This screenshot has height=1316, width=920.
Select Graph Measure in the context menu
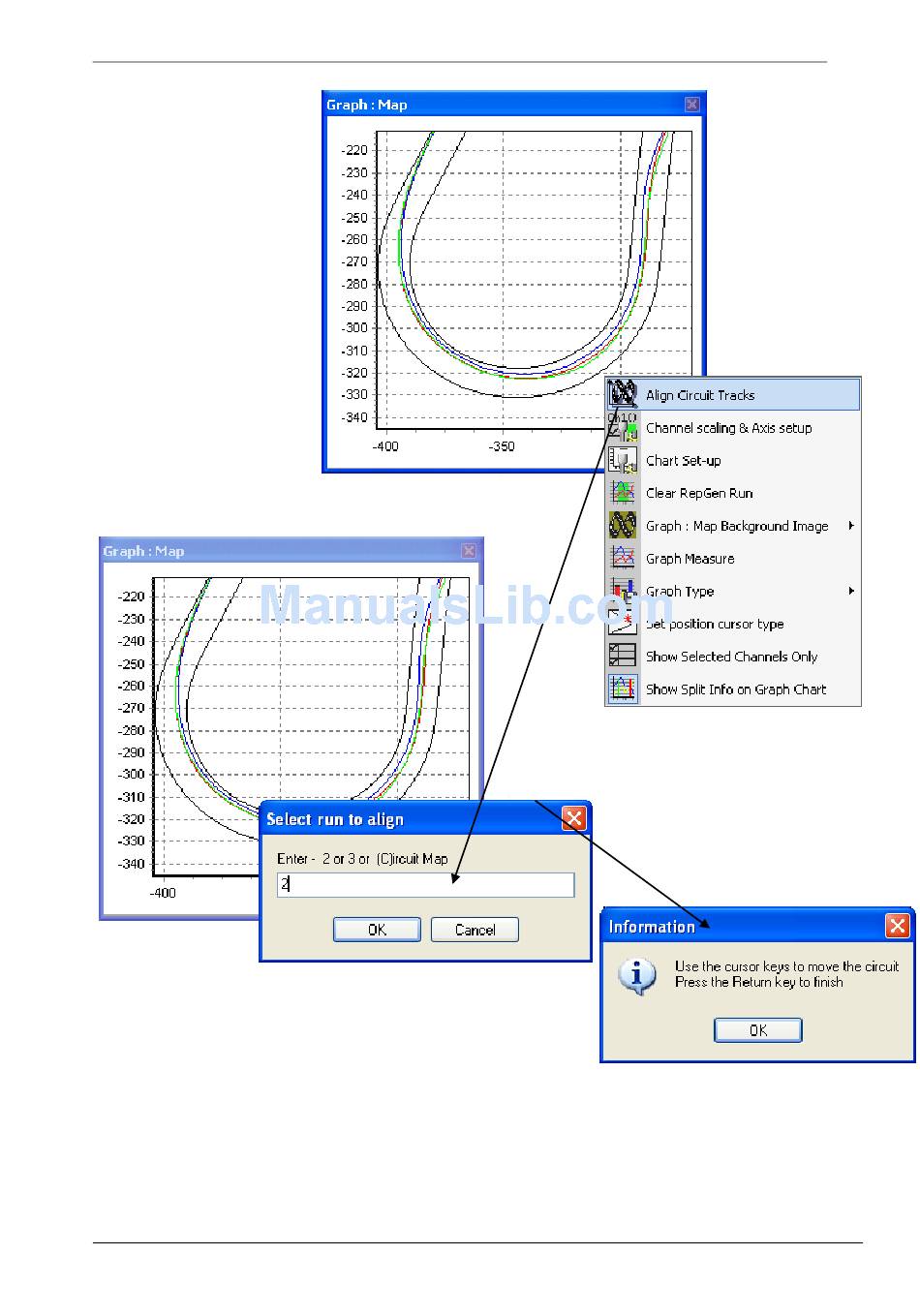(733, 559)
